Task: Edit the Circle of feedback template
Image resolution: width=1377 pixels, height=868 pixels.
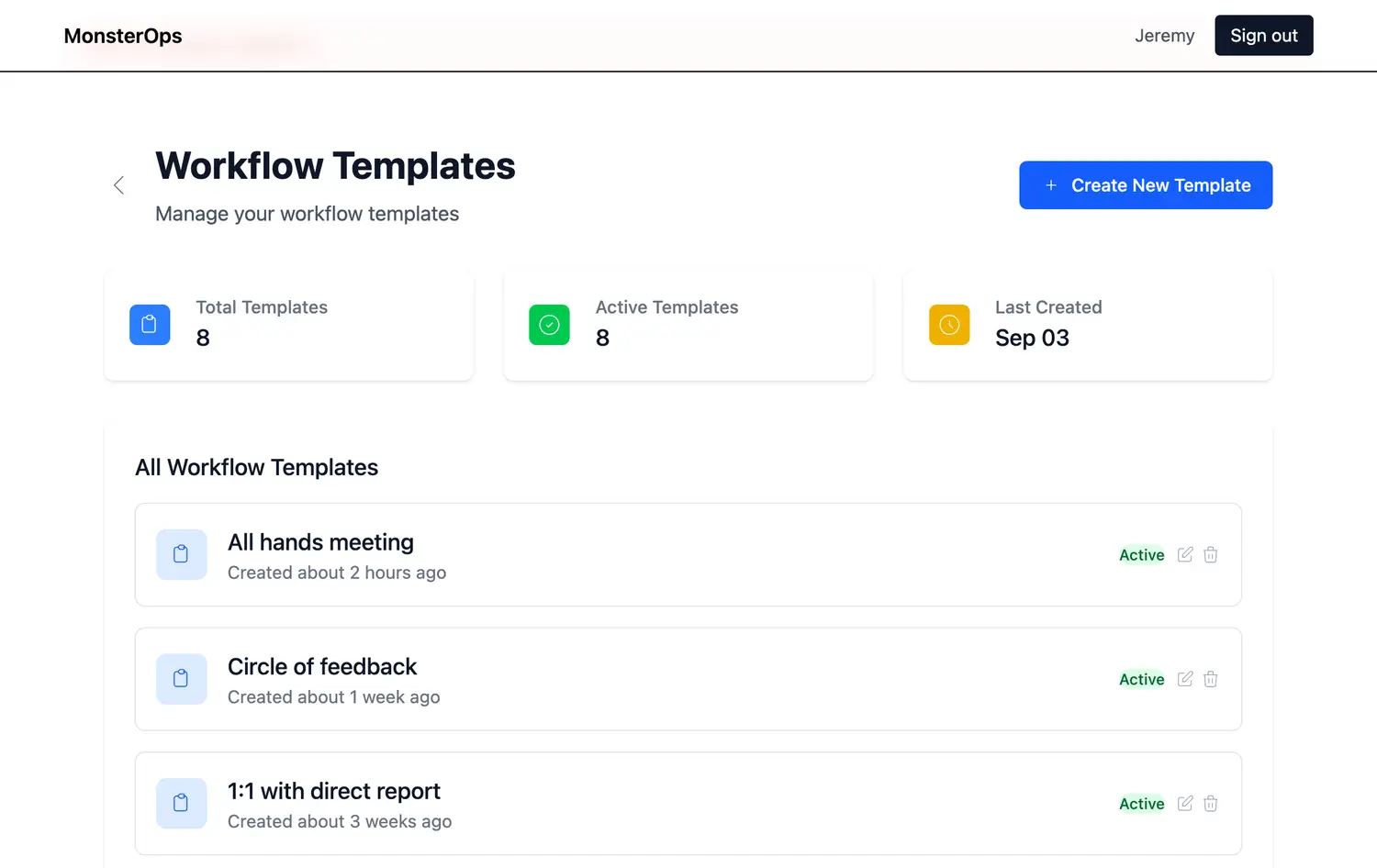Action: click(1185, 679)
